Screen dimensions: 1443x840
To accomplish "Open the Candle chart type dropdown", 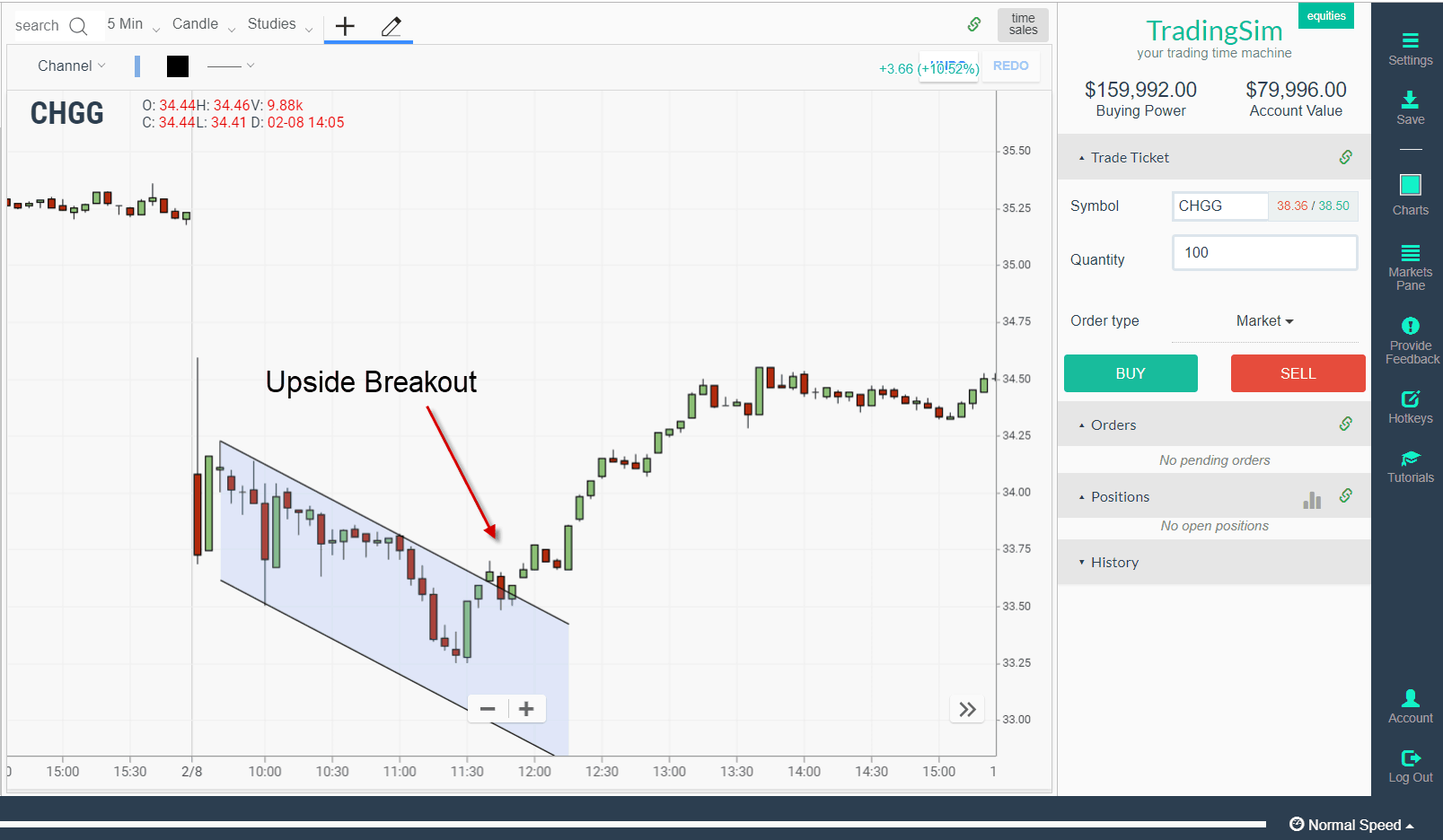I will click(196, 24).
